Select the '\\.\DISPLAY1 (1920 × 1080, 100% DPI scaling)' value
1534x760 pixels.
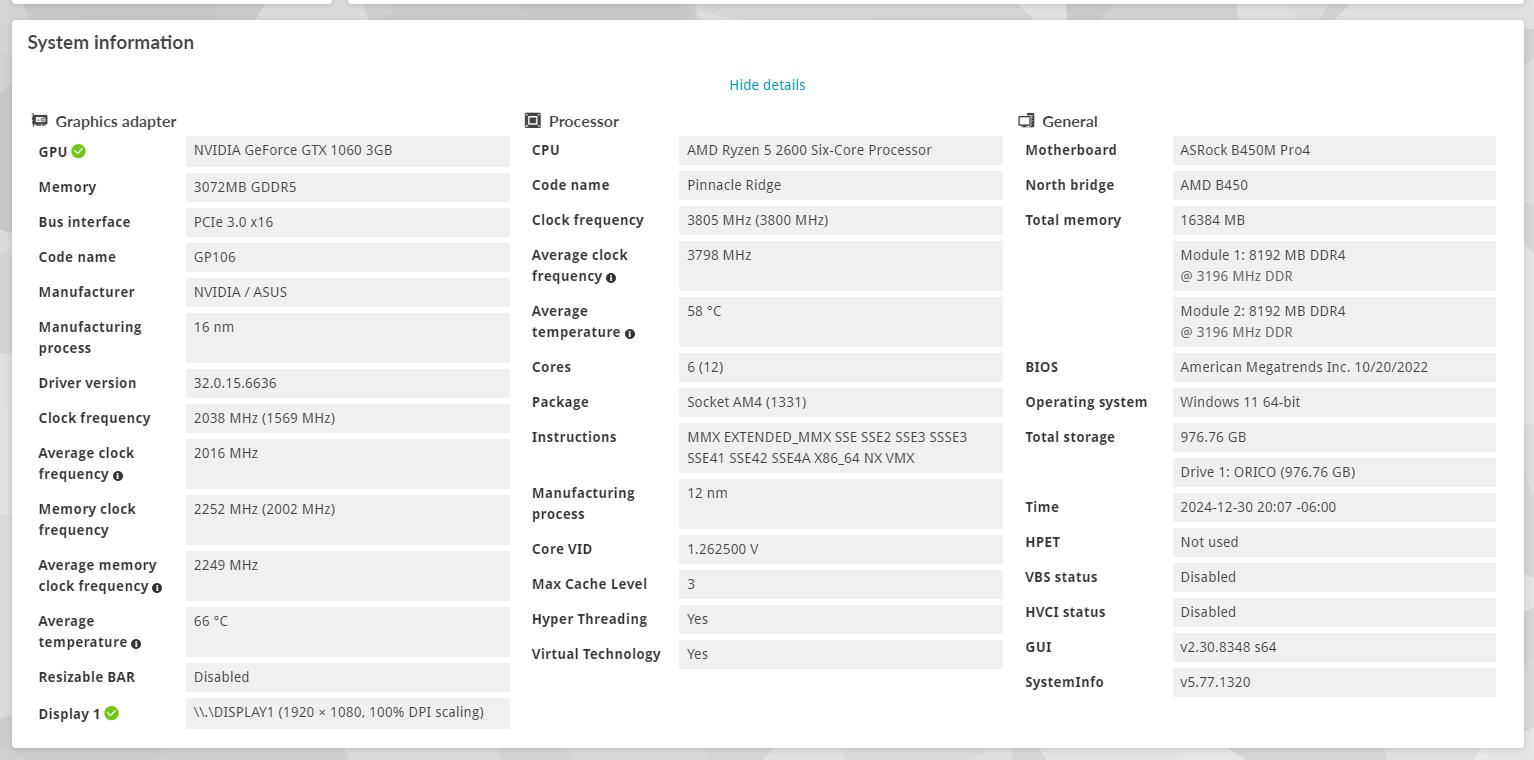[348, 713]
